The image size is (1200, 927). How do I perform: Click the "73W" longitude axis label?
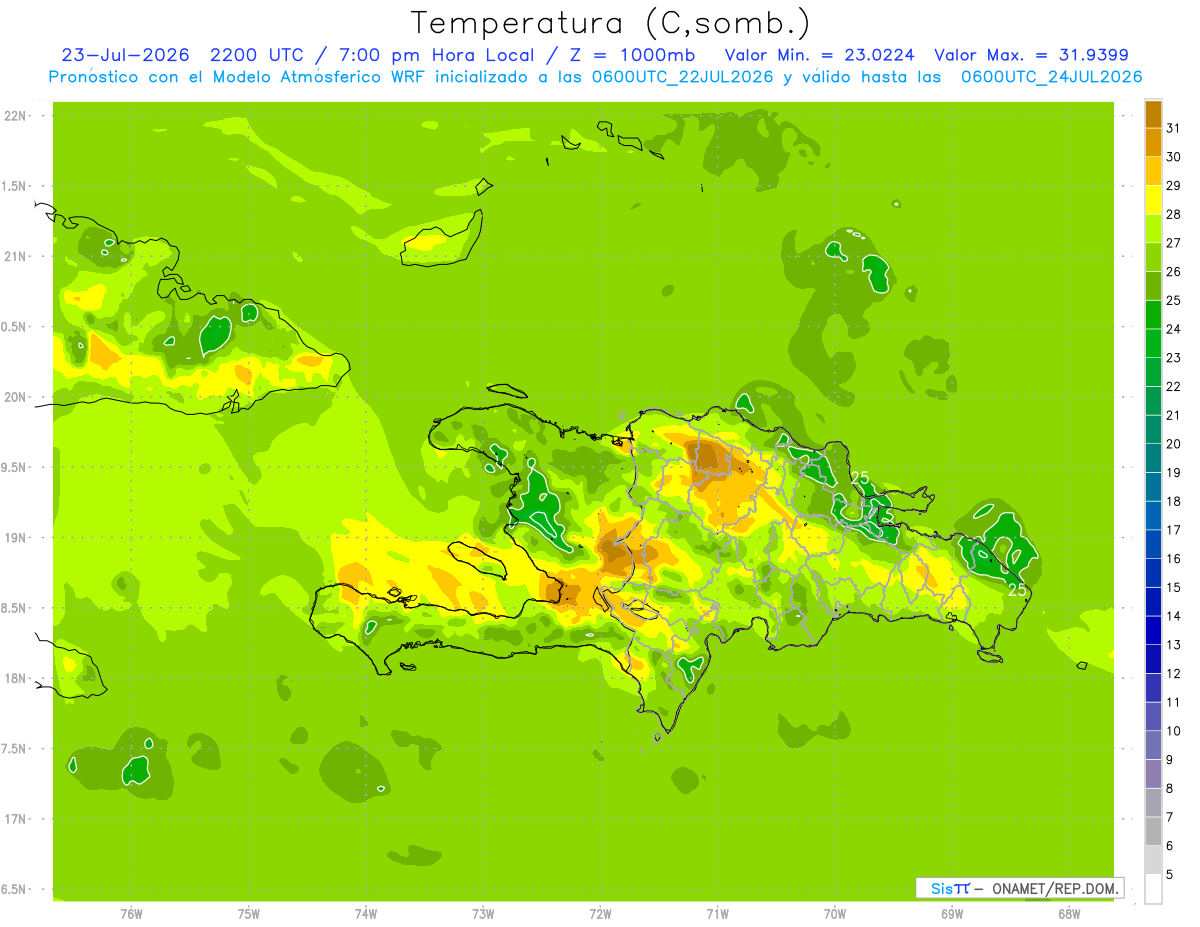coord(482,913)
